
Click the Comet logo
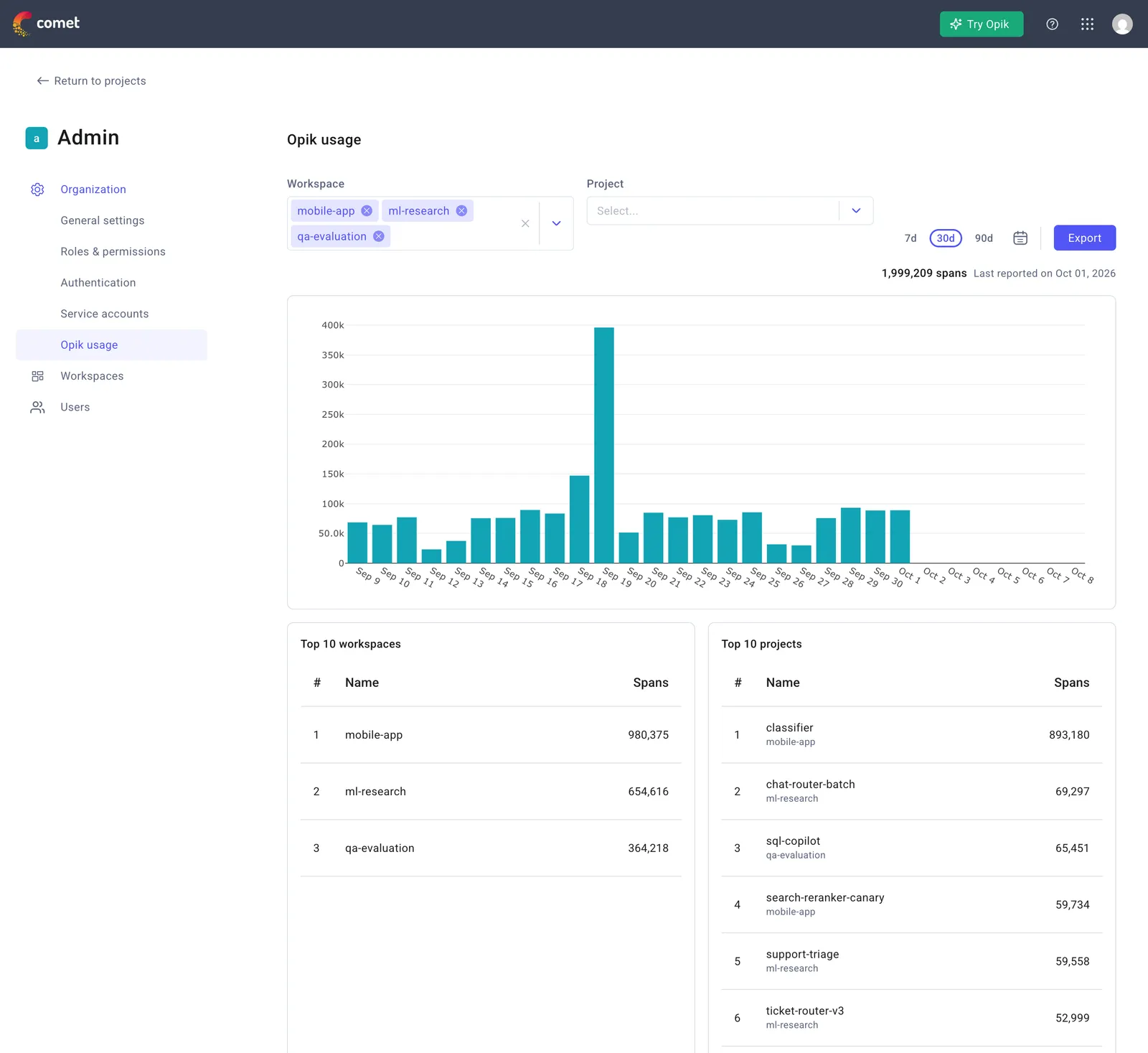coord(46,24)
